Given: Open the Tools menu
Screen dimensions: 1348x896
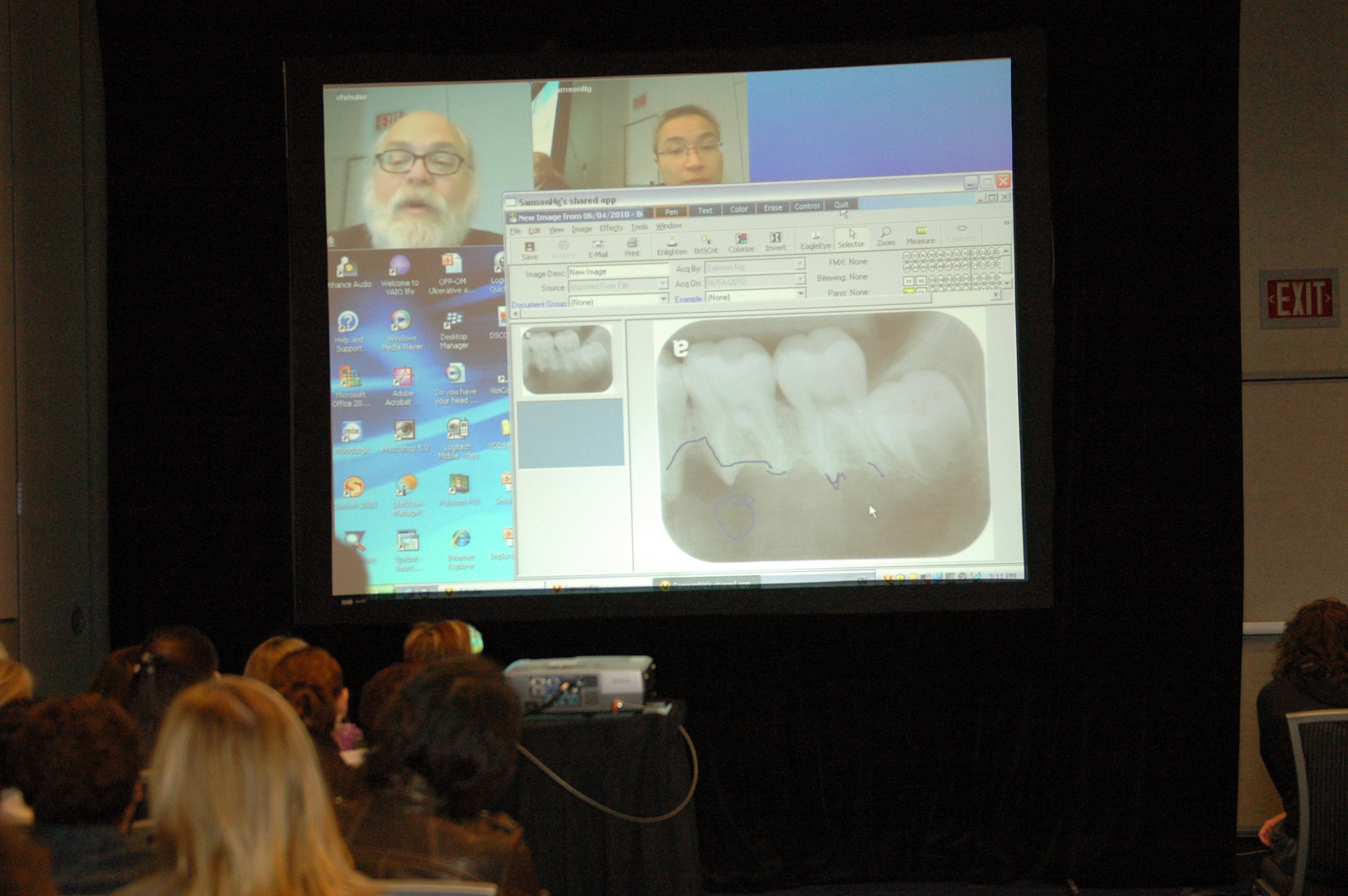Looking at the screenshot, I should (x=639, y=227).
